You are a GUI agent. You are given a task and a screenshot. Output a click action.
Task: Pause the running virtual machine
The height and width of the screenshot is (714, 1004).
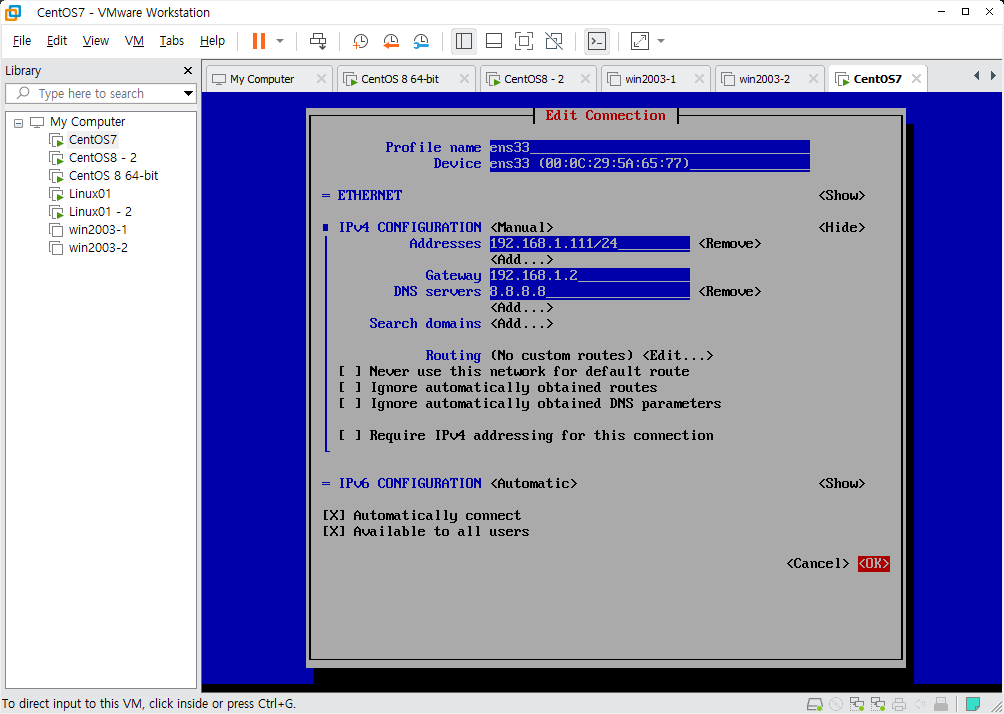(259, 41)
